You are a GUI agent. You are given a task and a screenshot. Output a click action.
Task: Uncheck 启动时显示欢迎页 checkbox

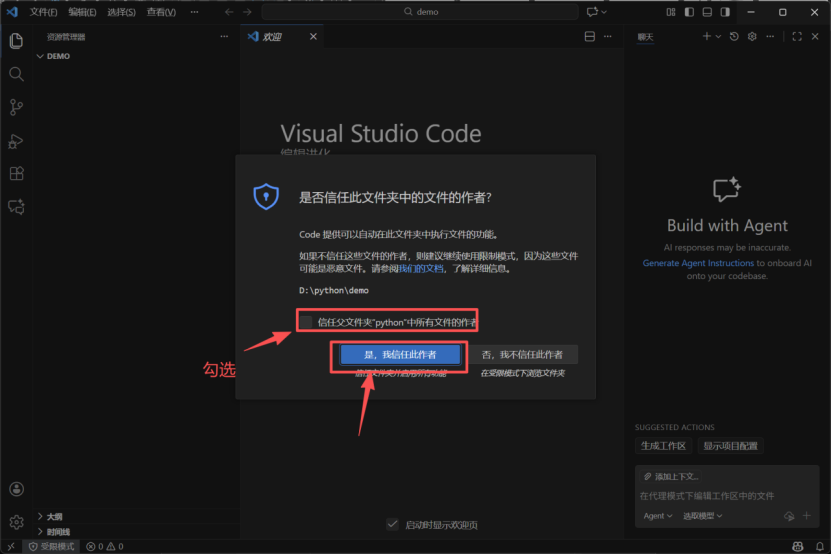(x=392, y=524)
